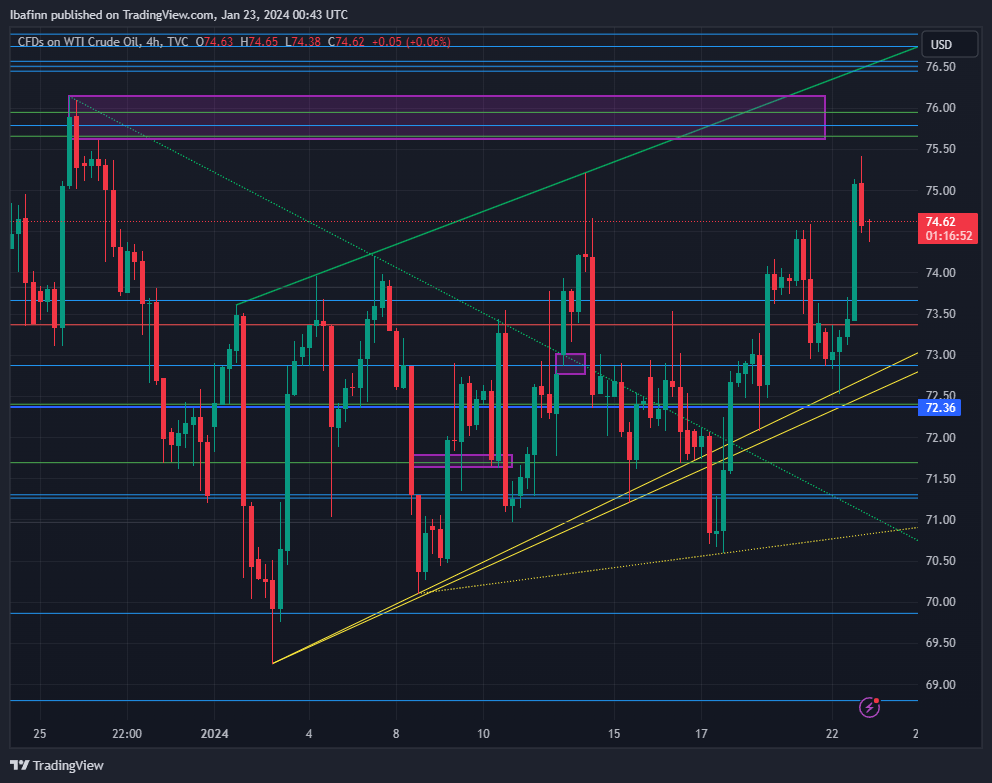Click the 69.00 price scale label
This screenshot has height=783, width=992.
tap(940, 685)
